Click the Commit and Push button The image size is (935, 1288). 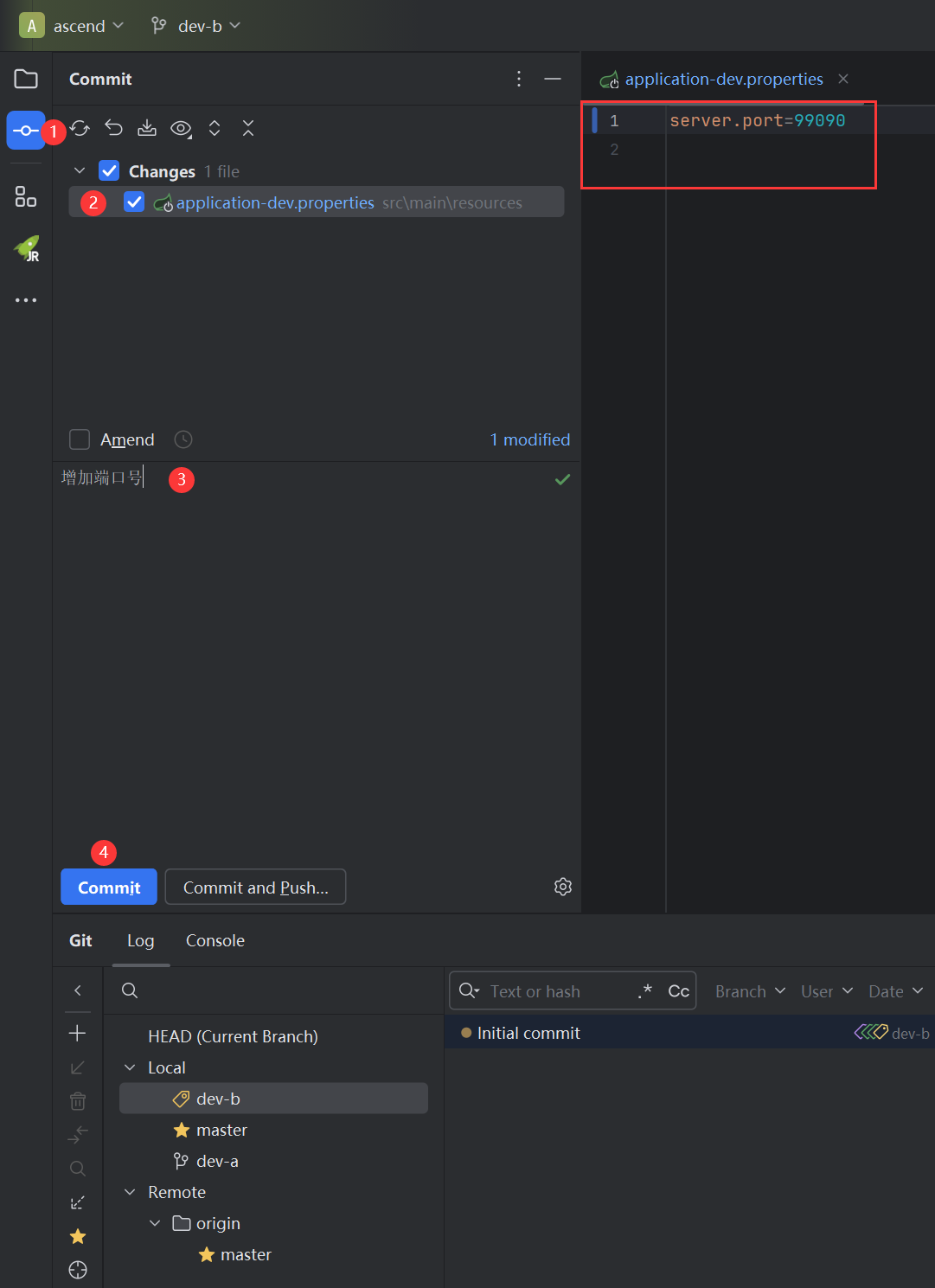(255, 888)
